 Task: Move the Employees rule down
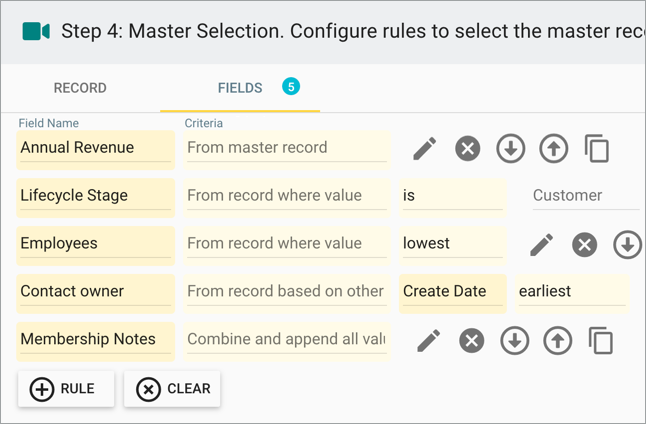coord(627,245)
